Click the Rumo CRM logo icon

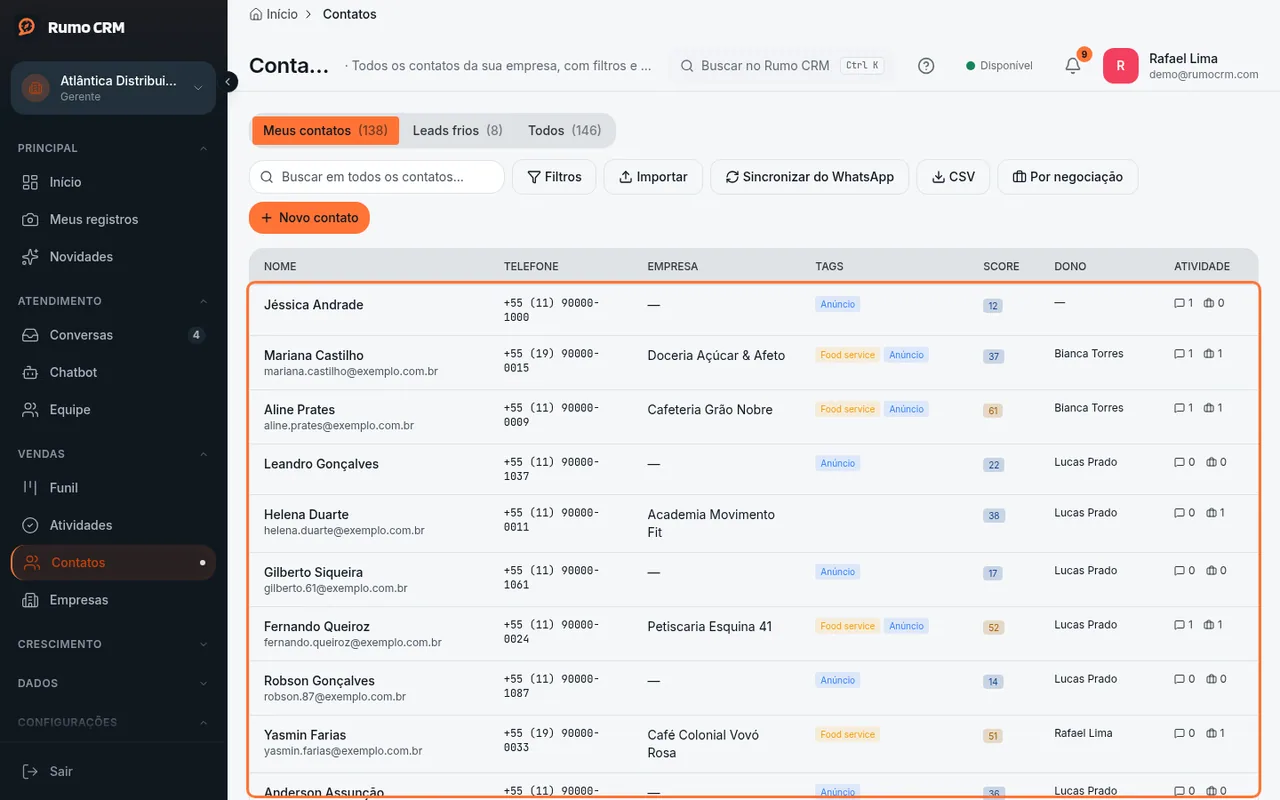point(27,27)
